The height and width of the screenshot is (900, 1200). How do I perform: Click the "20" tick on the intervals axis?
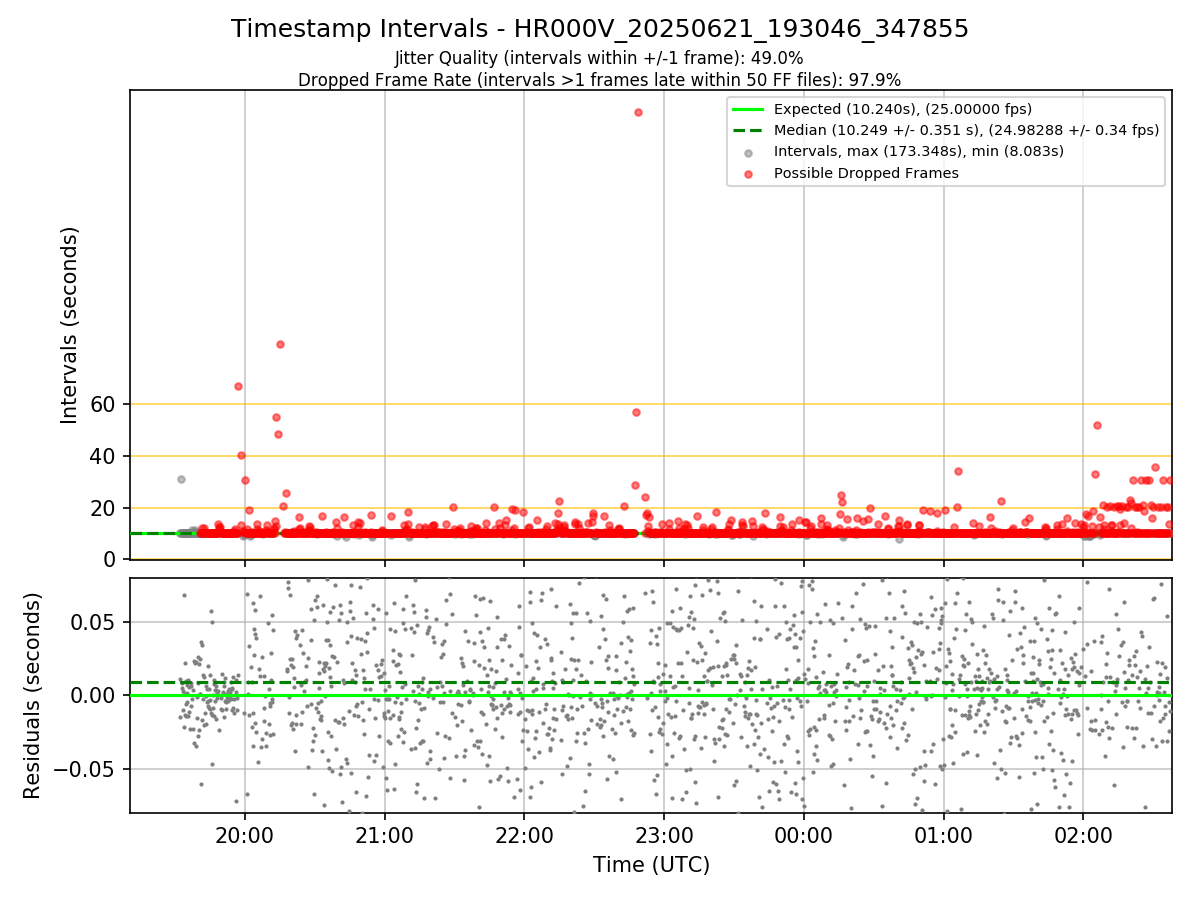tap(105, 508)
